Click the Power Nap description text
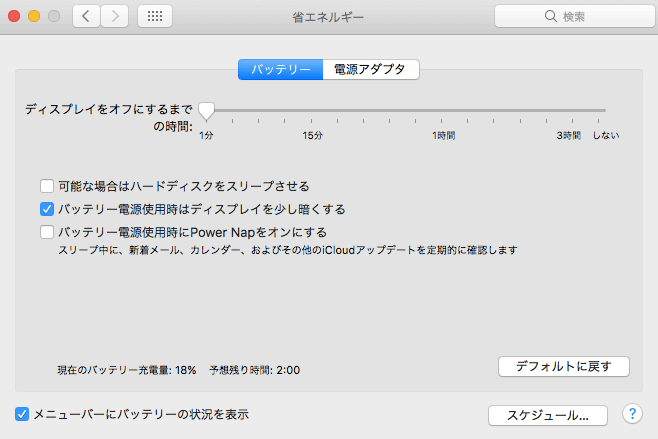The height and width of the screenshot is (439, 658). [287, 250]
